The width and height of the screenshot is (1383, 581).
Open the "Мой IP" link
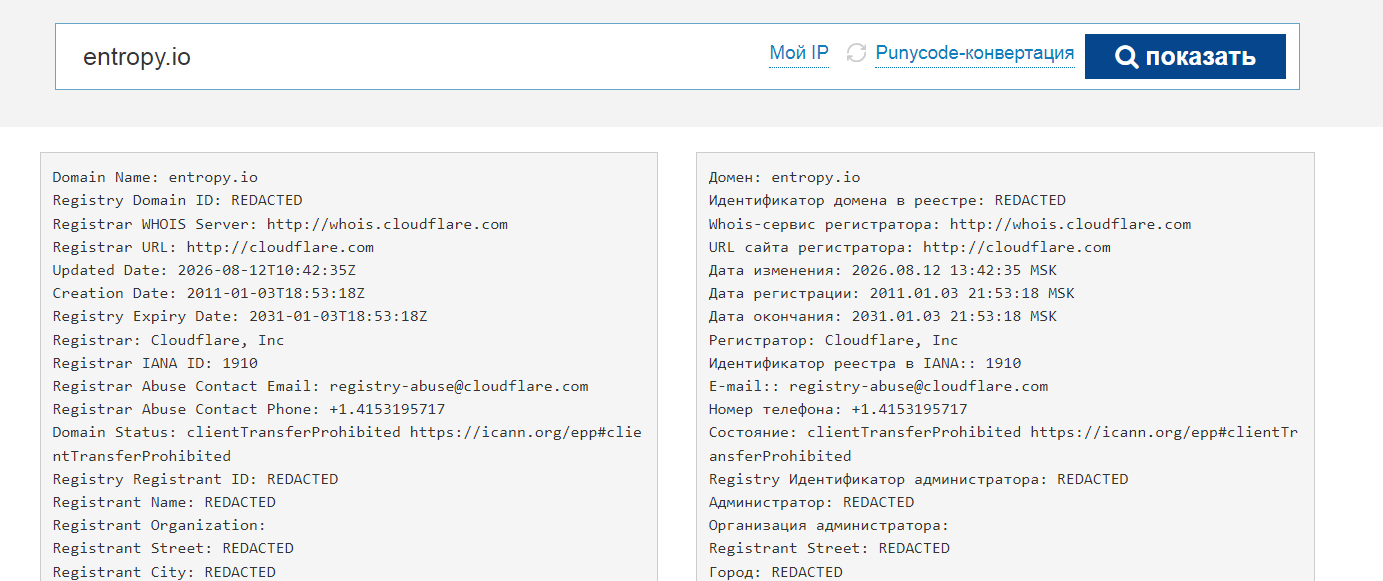pos(799,53)
